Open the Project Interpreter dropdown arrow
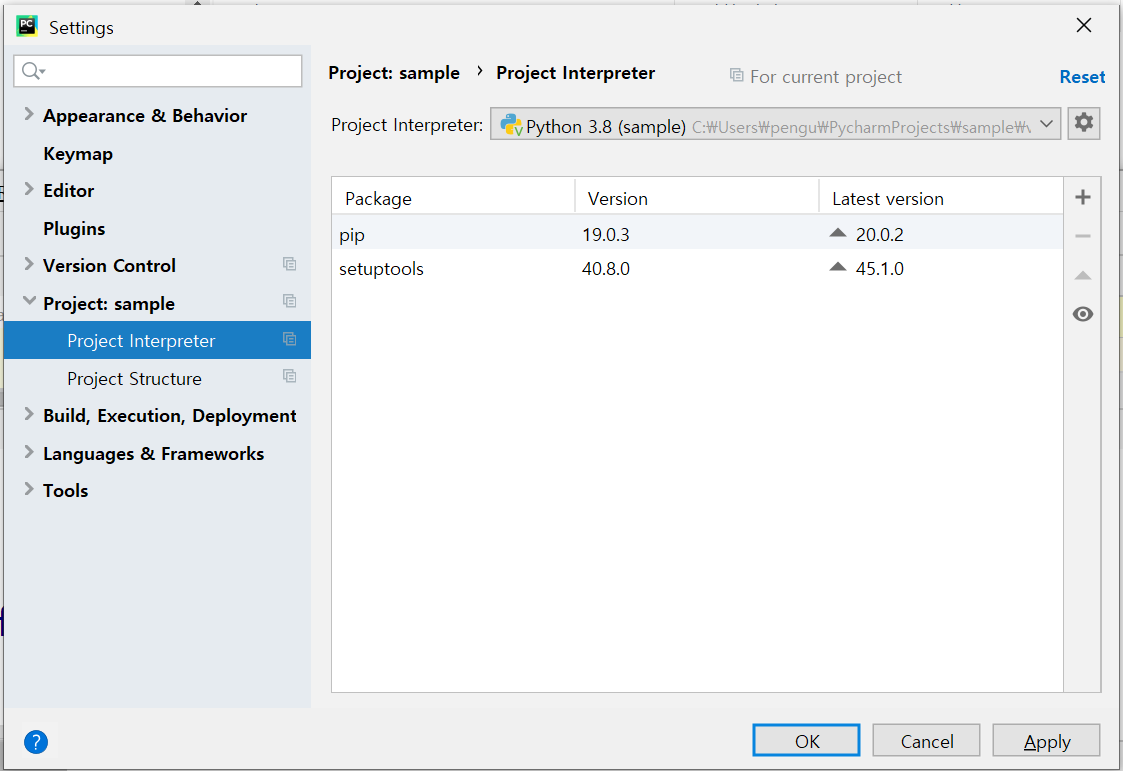Image resolution: width=1123 pixels, height=771 pixels. pos(1046,125)
